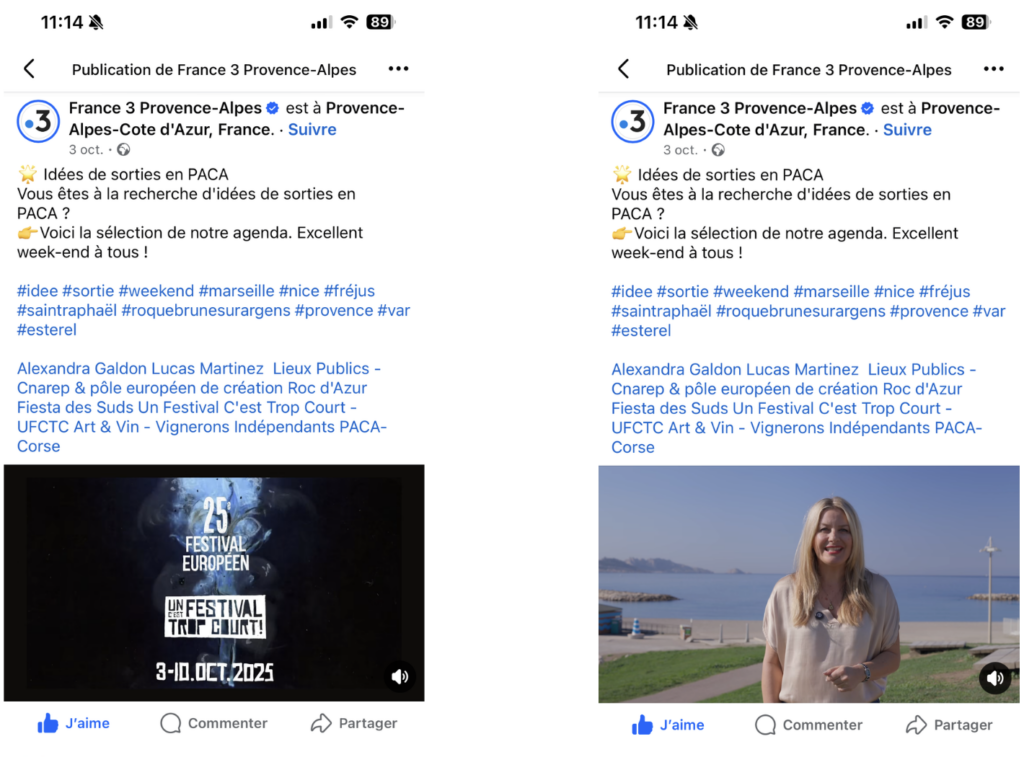Open the three-dot menu on right post
The height and width of the screenshot is (770, 1024).
point(993,69)
